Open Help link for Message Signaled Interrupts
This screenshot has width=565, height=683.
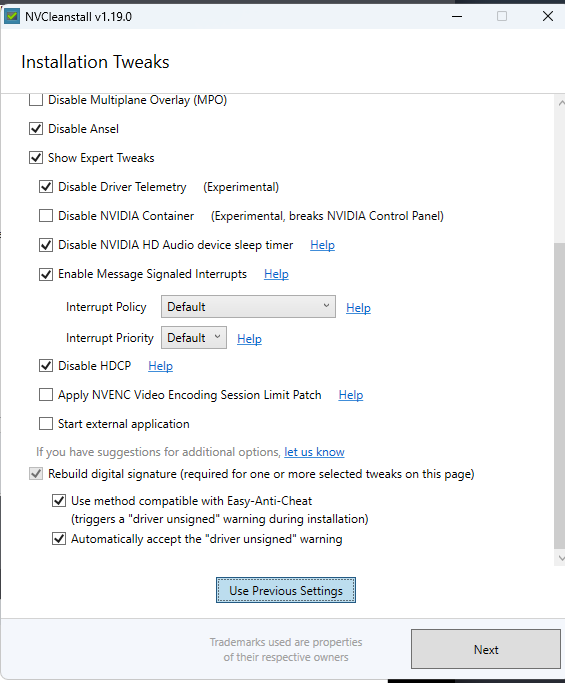pyautogui.click(x=276, y=274)
